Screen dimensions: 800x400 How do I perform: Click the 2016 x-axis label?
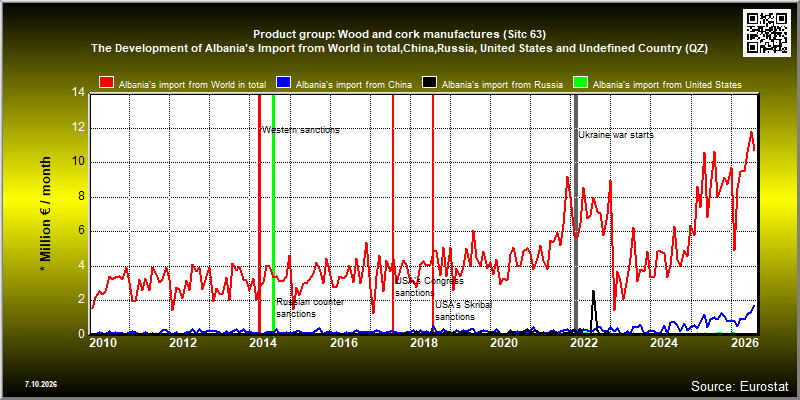tap(343, 342)
